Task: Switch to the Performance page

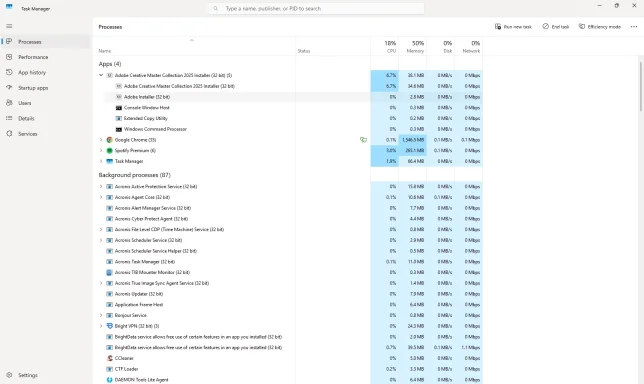Action: pyautogui.click(x=45, y=57)
